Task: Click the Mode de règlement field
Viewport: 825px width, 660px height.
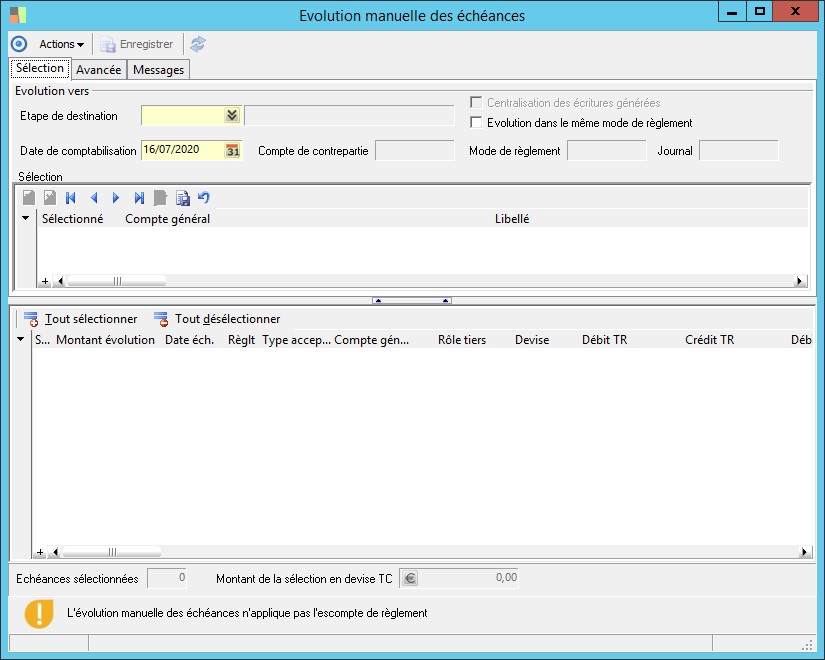Action: (607, 151)
